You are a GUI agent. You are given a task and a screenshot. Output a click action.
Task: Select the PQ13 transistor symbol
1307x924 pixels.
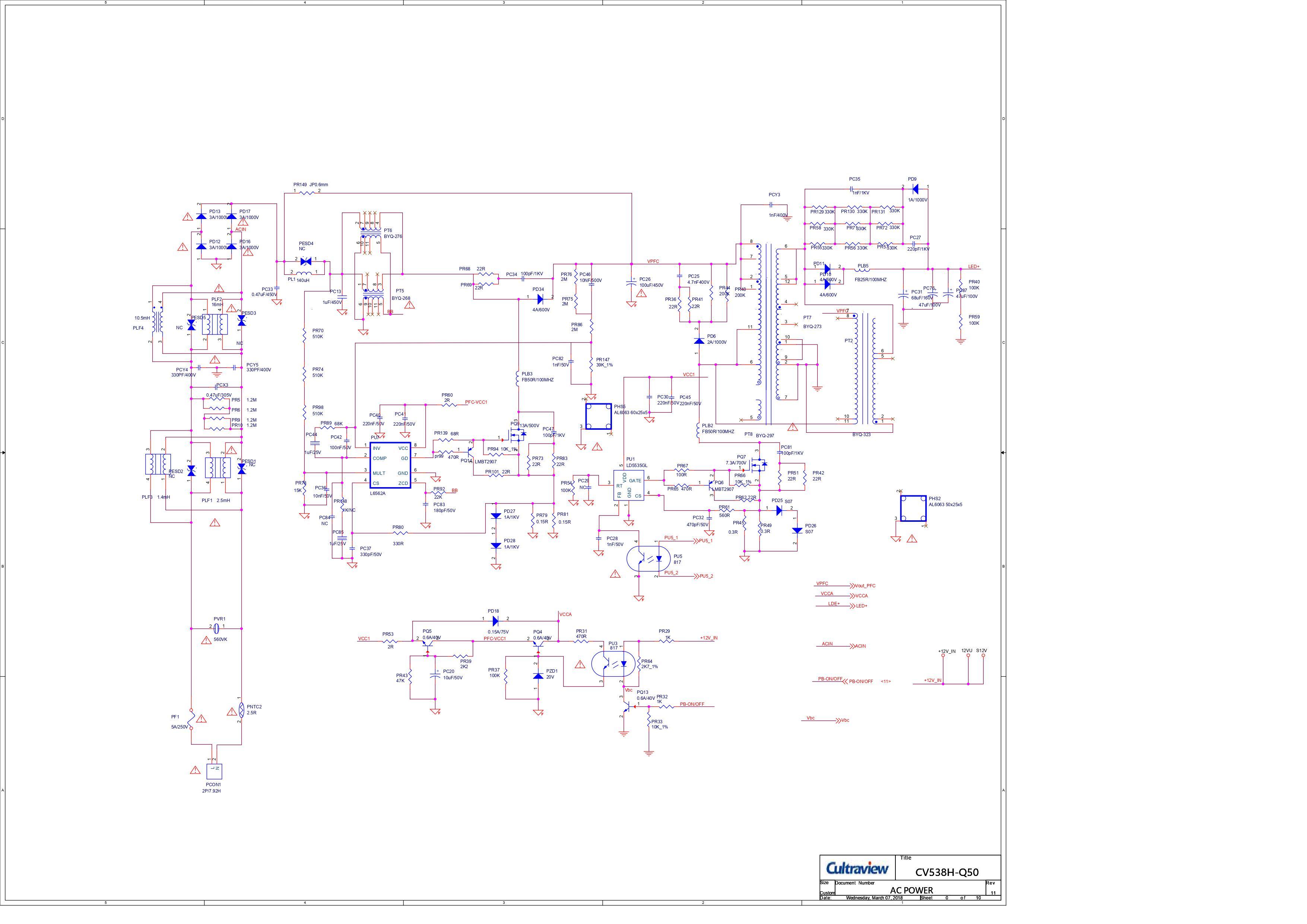tap(627, 707)
